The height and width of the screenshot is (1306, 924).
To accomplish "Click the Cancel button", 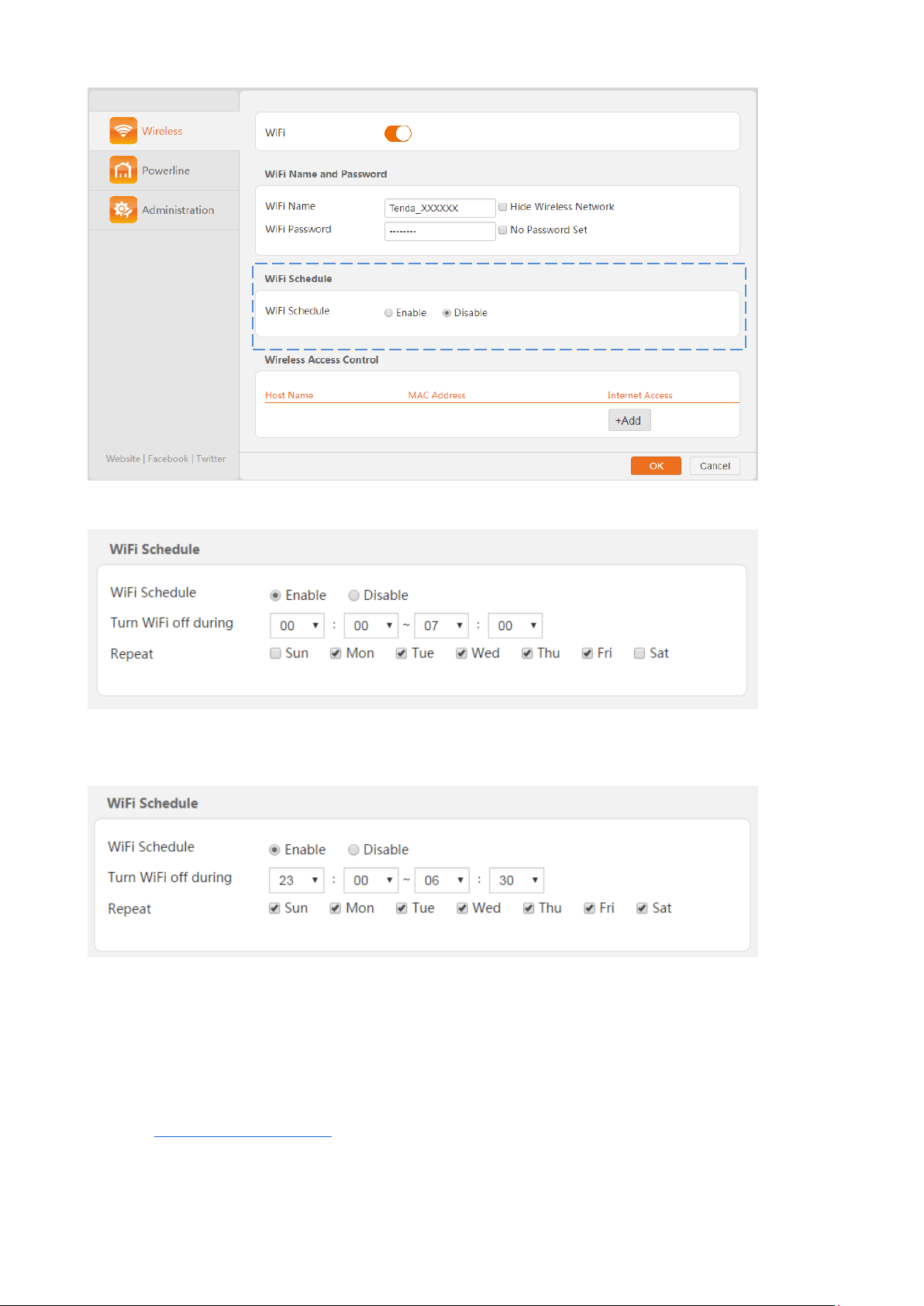I will 715,466.
